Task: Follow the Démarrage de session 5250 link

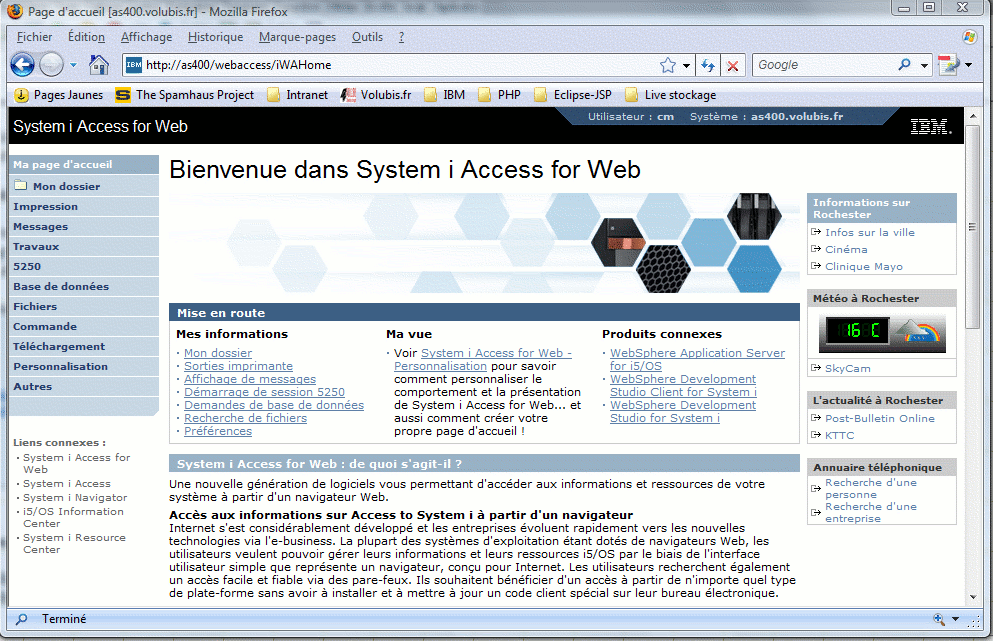Action: coord(264,392)
